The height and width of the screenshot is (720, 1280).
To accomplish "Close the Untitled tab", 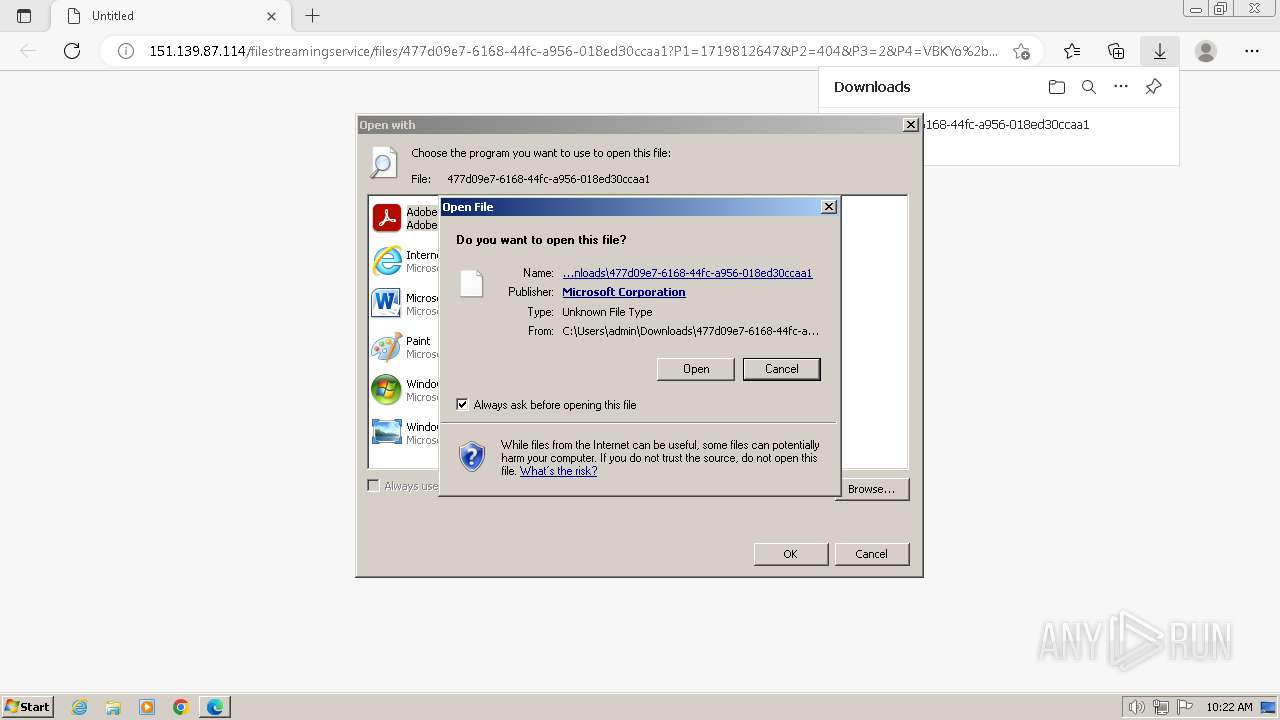I will coord(272,16).
